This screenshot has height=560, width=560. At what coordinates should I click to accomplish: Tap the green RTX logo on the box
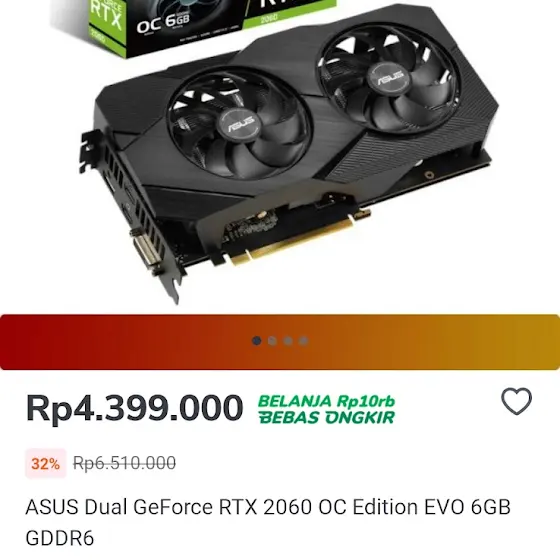pyautogui.click(x=106, y=18)
